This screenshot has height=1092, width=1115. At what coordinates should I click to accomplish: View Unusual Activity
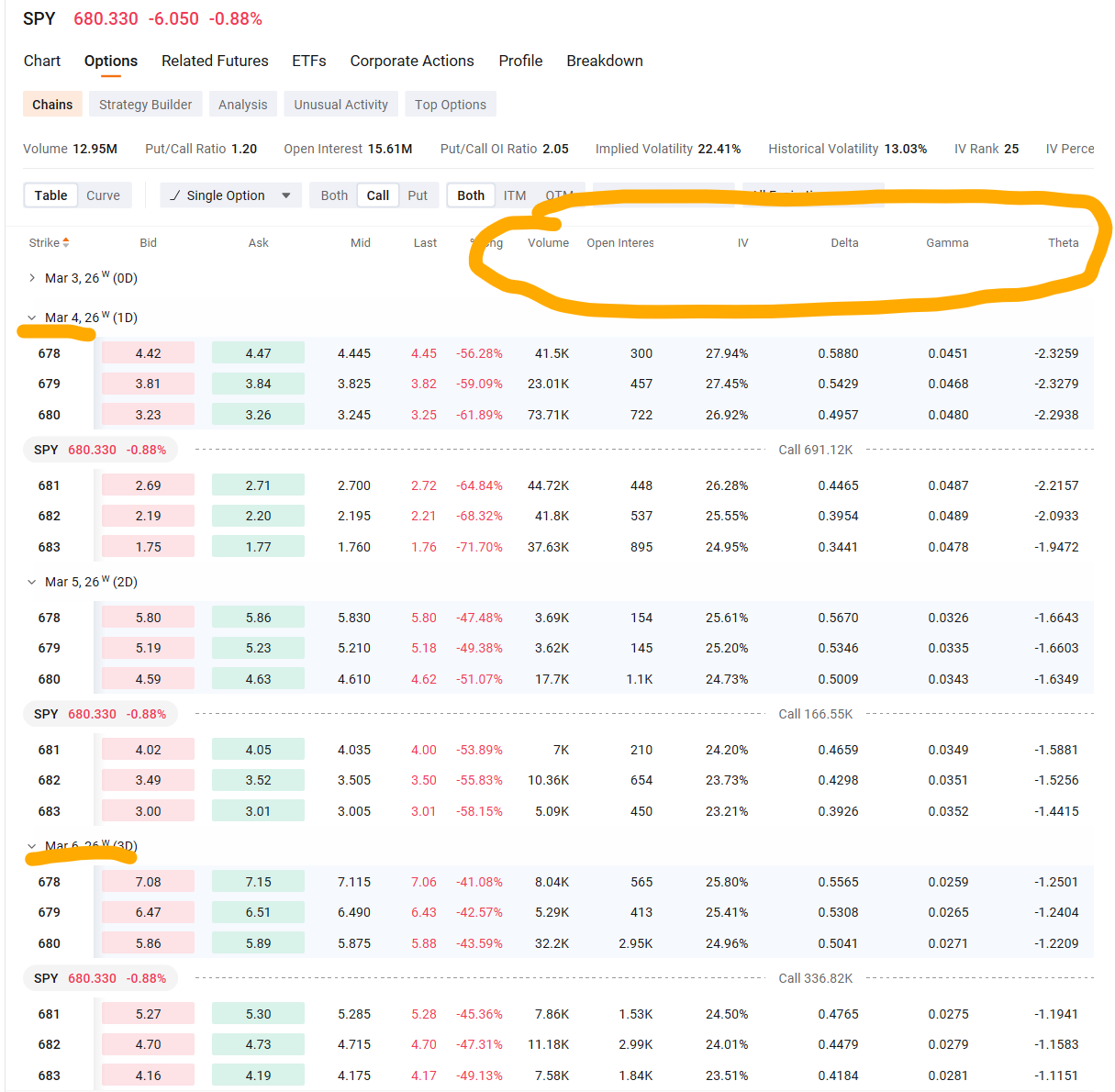tap(340, 105)
